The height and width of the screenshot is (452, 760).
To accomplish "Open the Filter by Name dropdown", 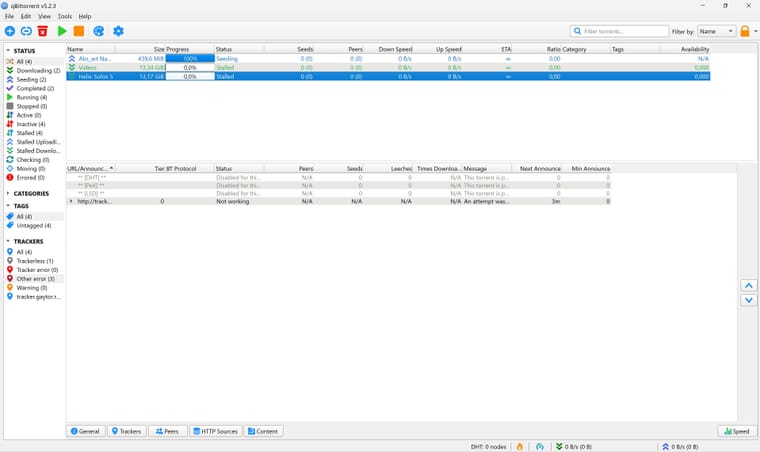I will (717, 31).
